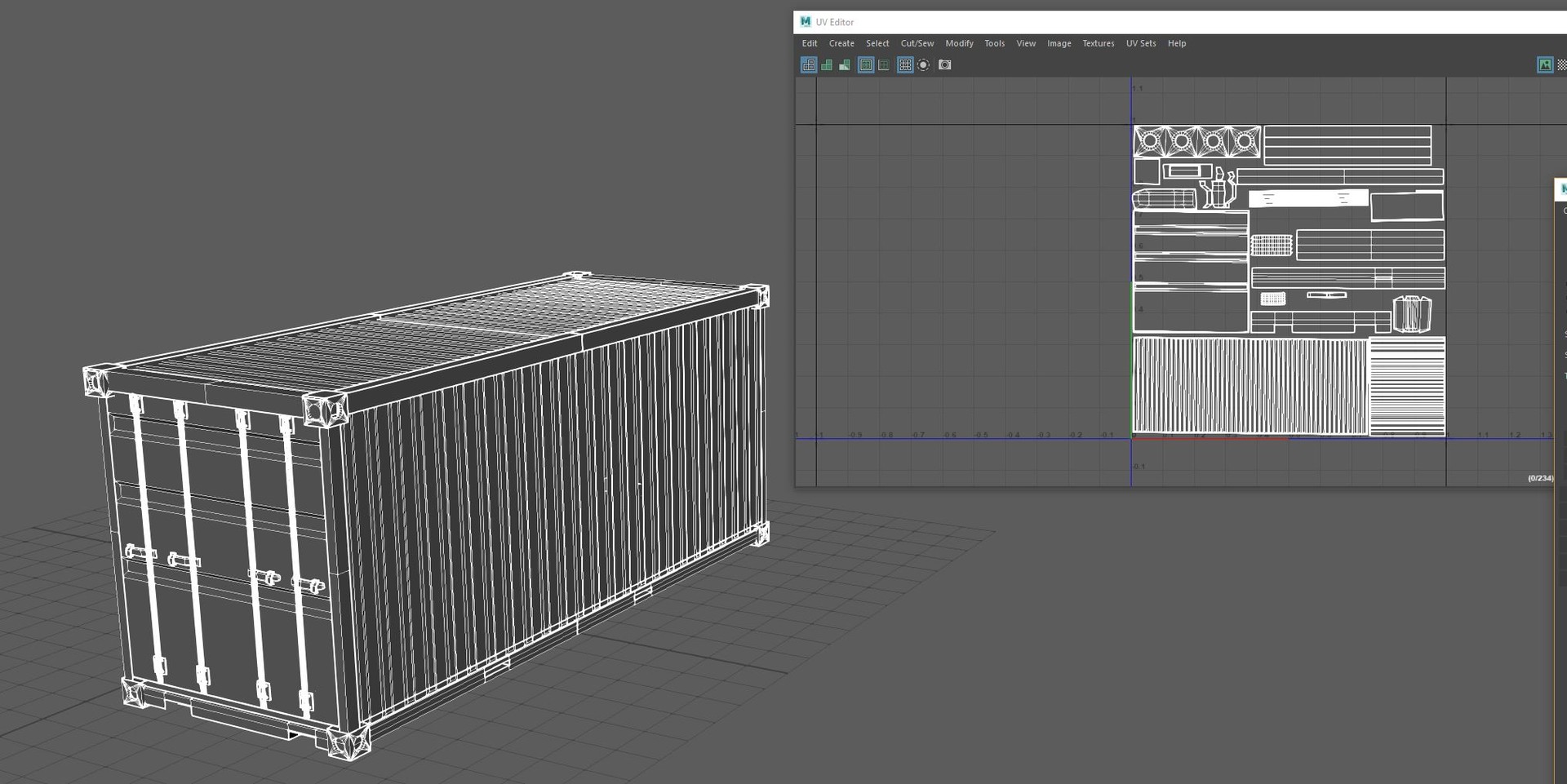The width and height of the screenshot is (1567, 784).
Task: Open the View menu in UV Editor
Action: coord(1026,43)
